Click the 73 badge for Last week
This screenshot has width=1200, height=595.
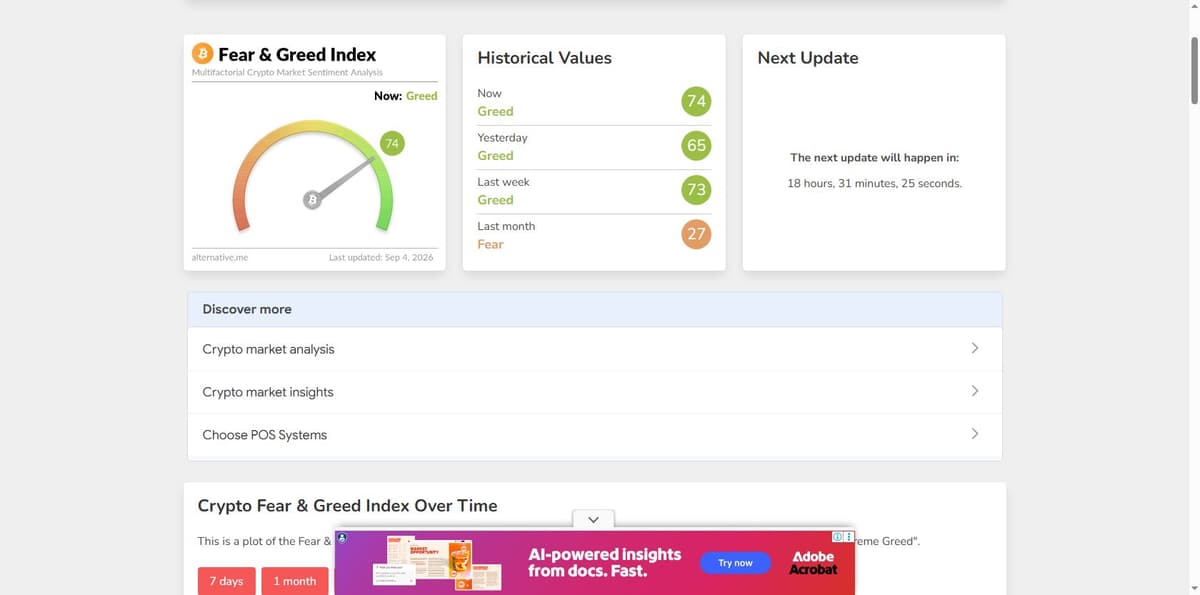point(696,190)
